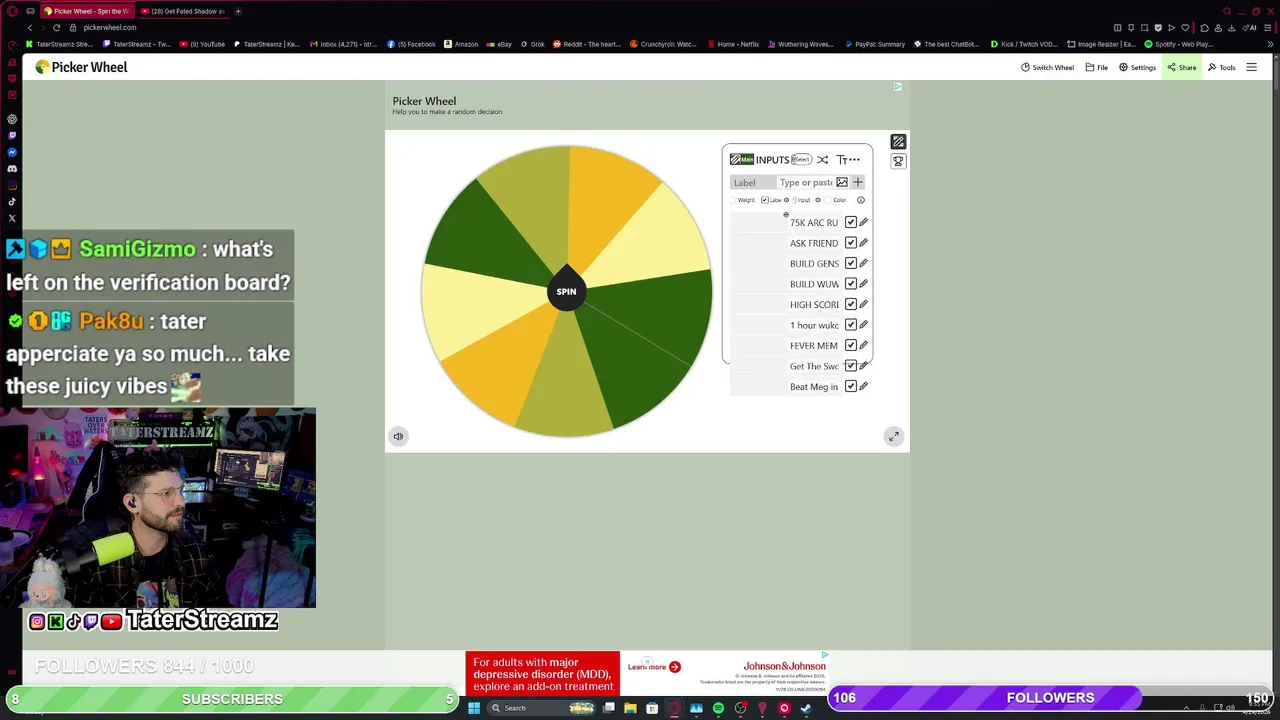
Task: Uncheck the 'ASK FRIEND' input
Action: pyautogui.click(x=851, y=243)
